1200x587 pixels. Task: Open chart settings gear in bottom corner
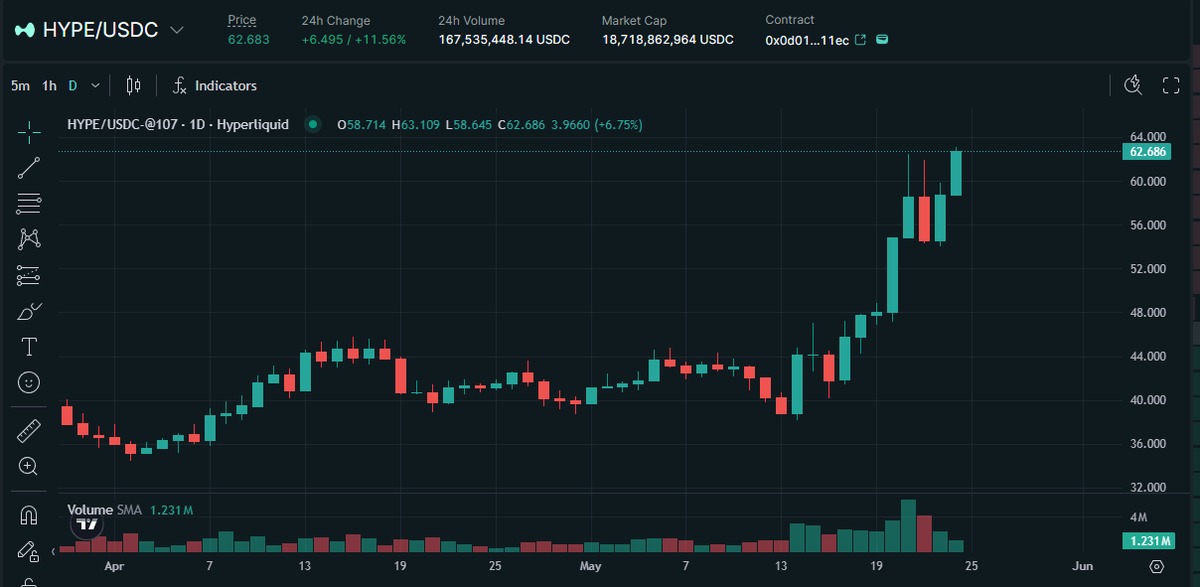coord(1156,566)
